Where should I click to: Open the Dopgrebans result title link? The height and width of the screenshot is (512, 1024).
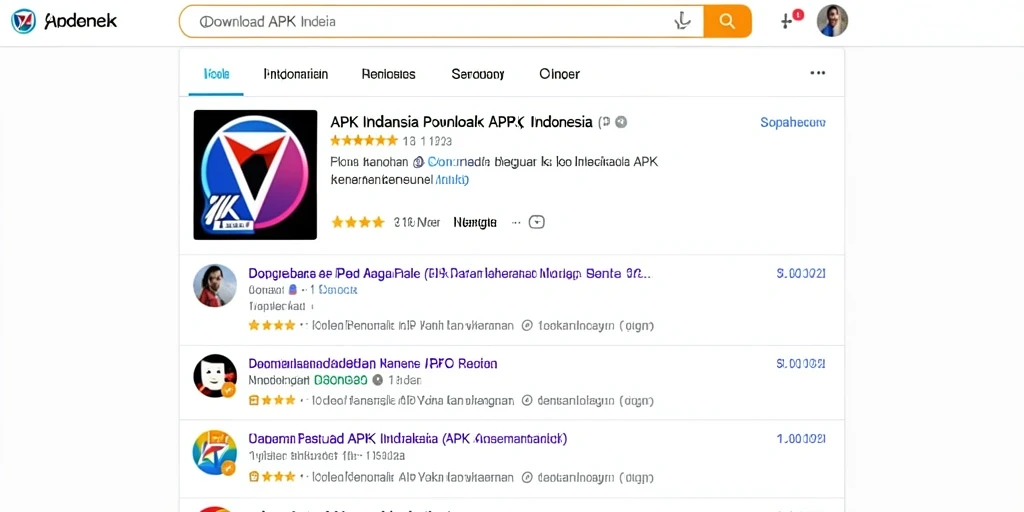tap(449, 273)
